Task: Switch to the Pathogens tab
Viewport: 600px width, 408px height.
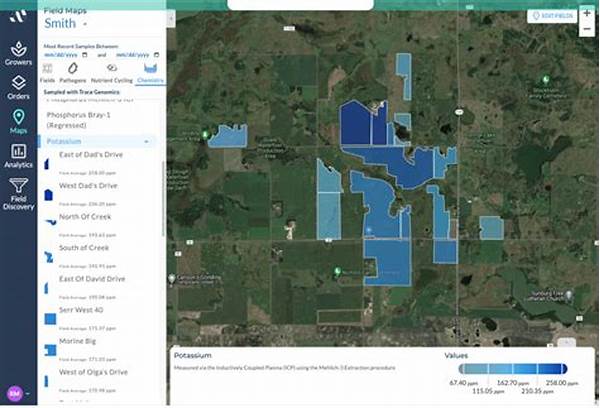Action: point(73,72)
